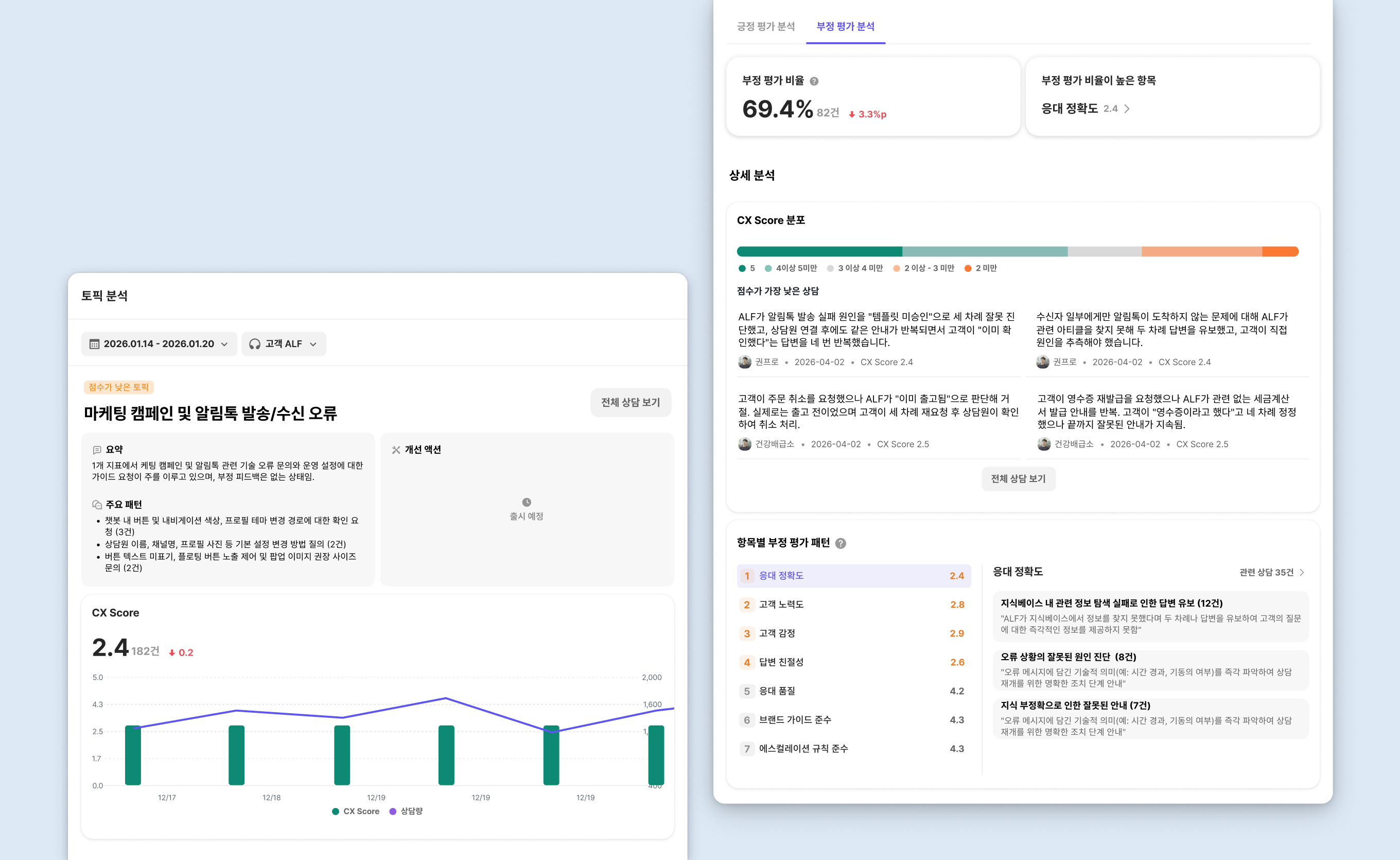1400x860 pixels.
Task: Click help icon beside 항목별 부정 평가 패턴
Action: pyautogui.click(x=841, y=543)
